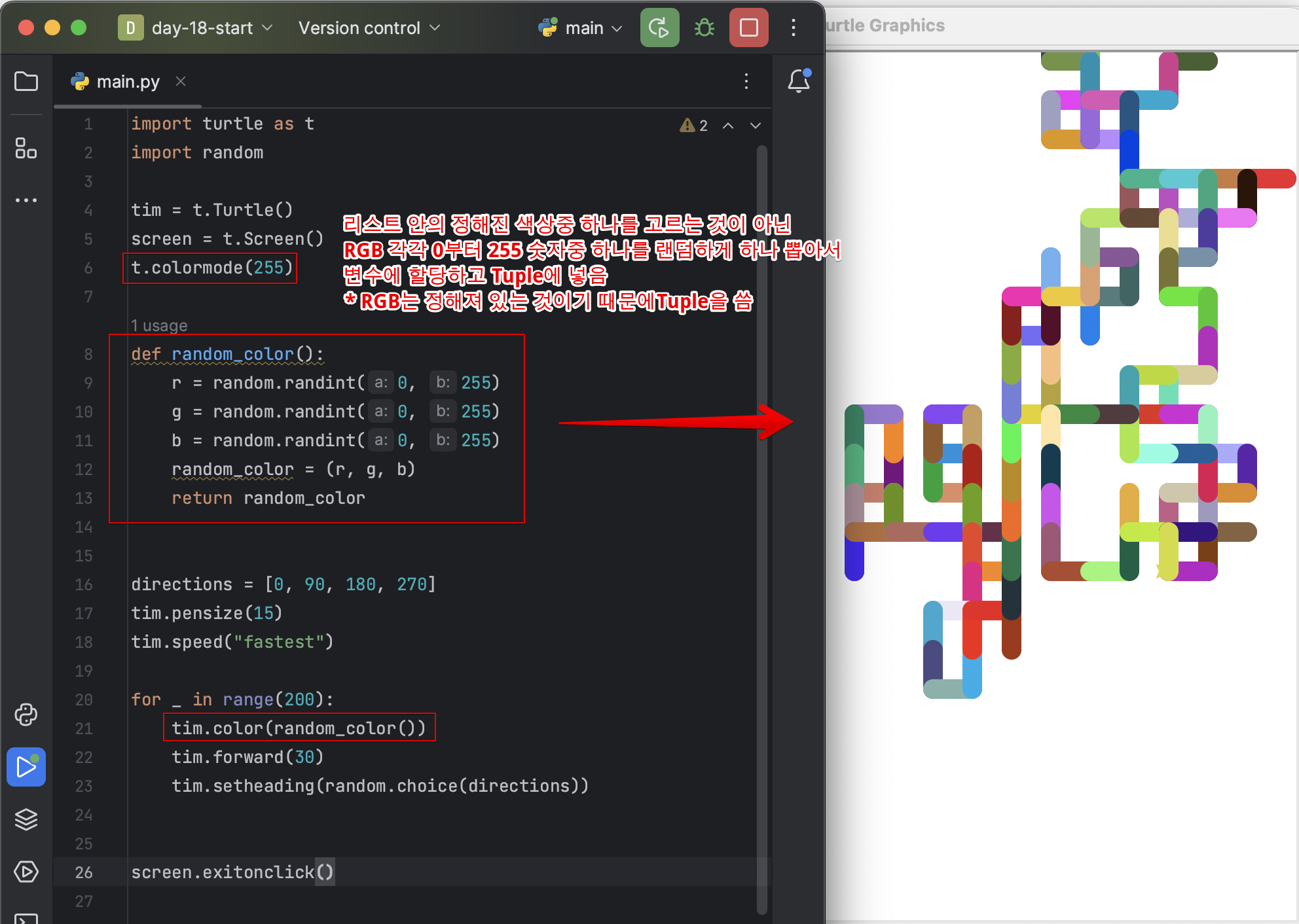Click line number 8 in gutter
This screenshot has width=1299, height=924.
(88, 354)
